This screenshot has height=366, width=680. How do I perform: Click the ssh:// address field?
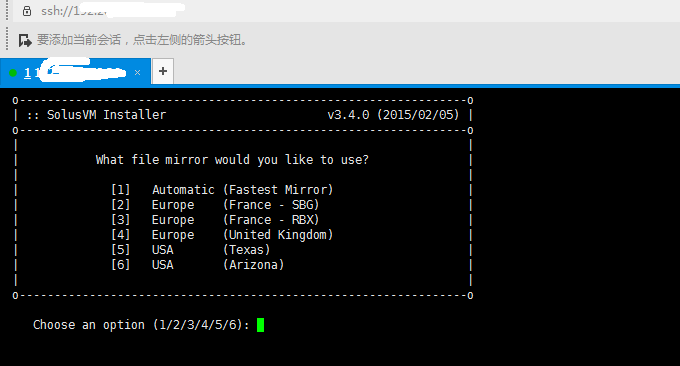347,11
